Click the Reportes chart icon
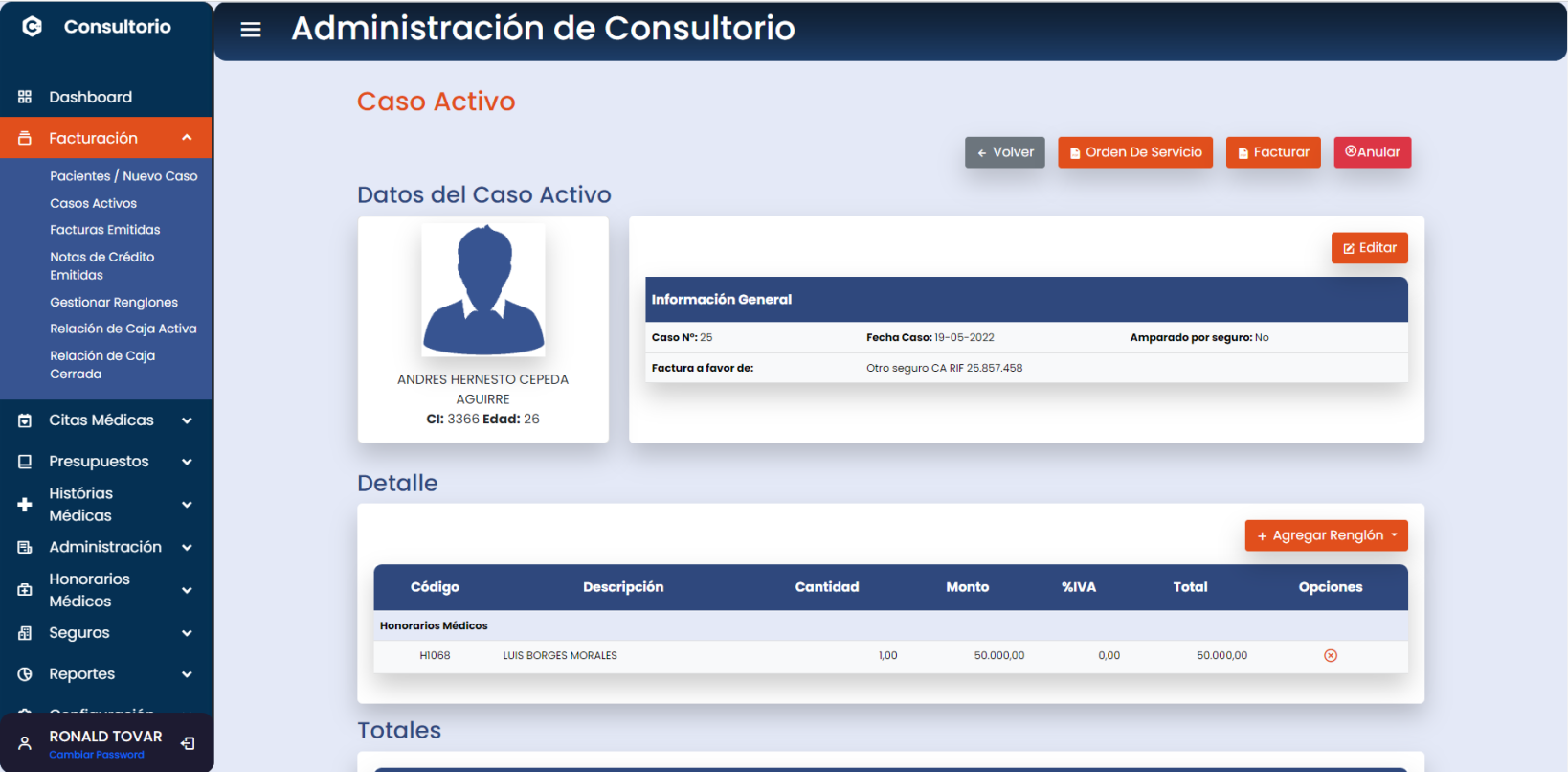 pyautogui.click(x=25, y=674)
